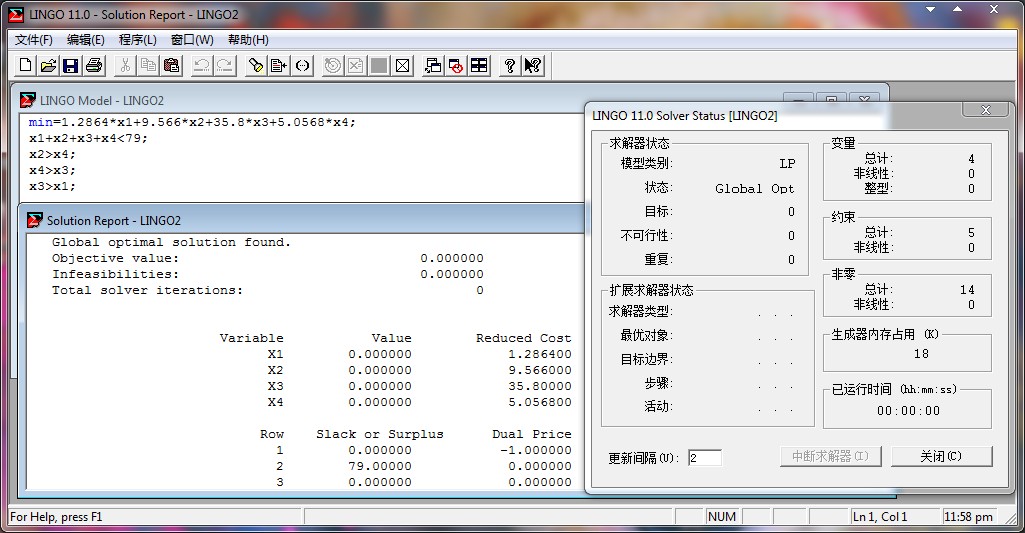Open the 编辑(E) menu

(x=86, y=40)
